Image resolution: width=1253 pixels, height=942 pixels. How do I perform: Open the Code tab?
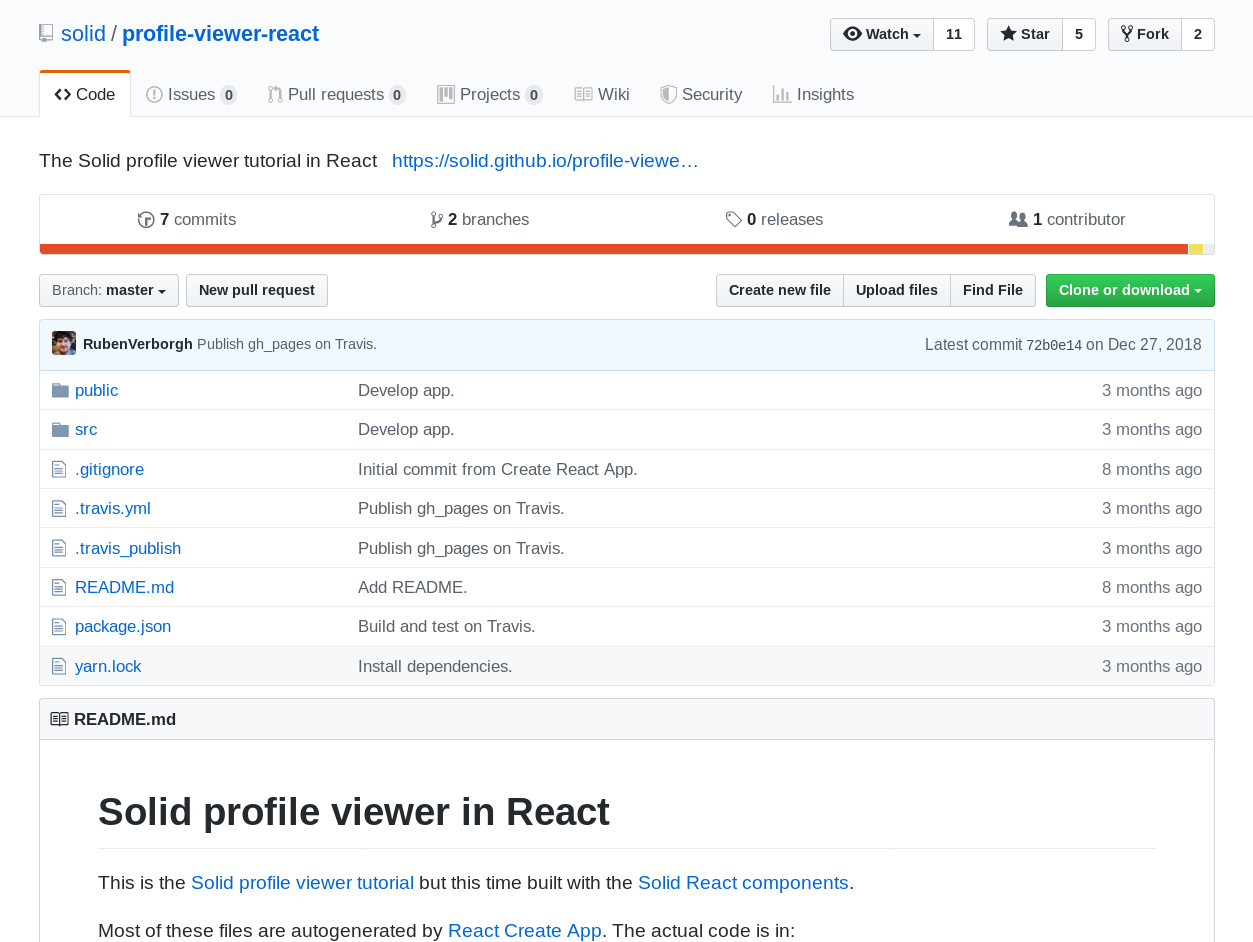point(85,94)
